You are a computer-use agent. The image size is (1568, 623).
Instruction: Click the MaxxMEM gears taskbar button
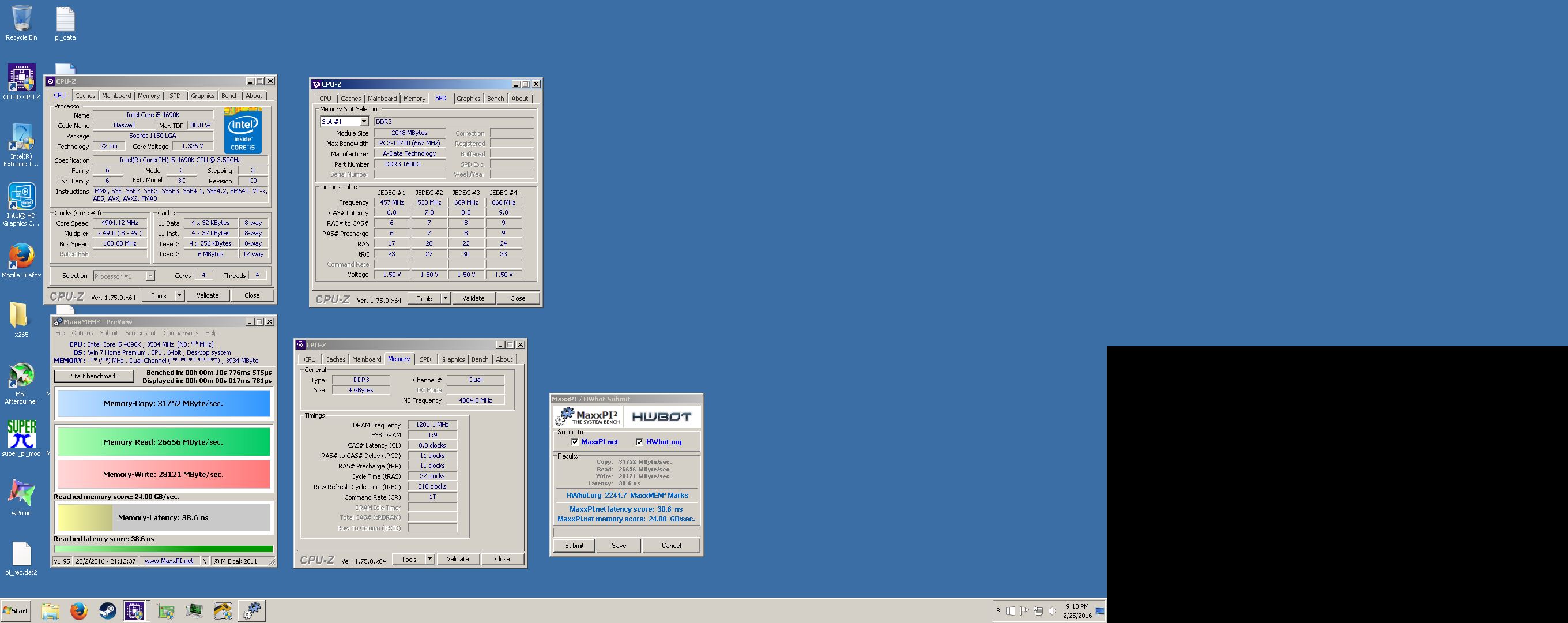point(251,611)
